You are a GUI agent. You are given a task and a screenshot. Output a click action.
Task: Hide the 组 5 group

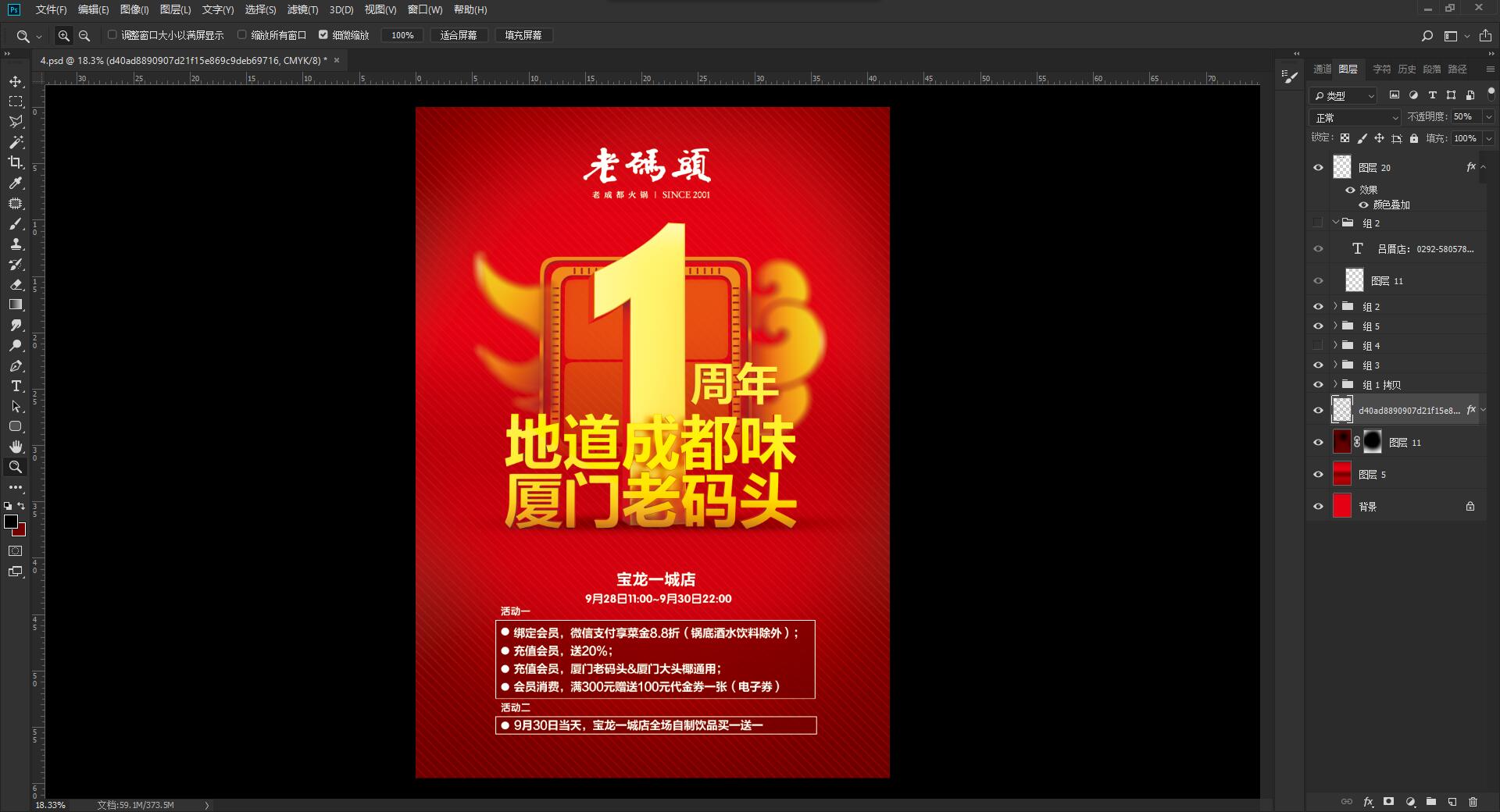(x=1318, y=326)
